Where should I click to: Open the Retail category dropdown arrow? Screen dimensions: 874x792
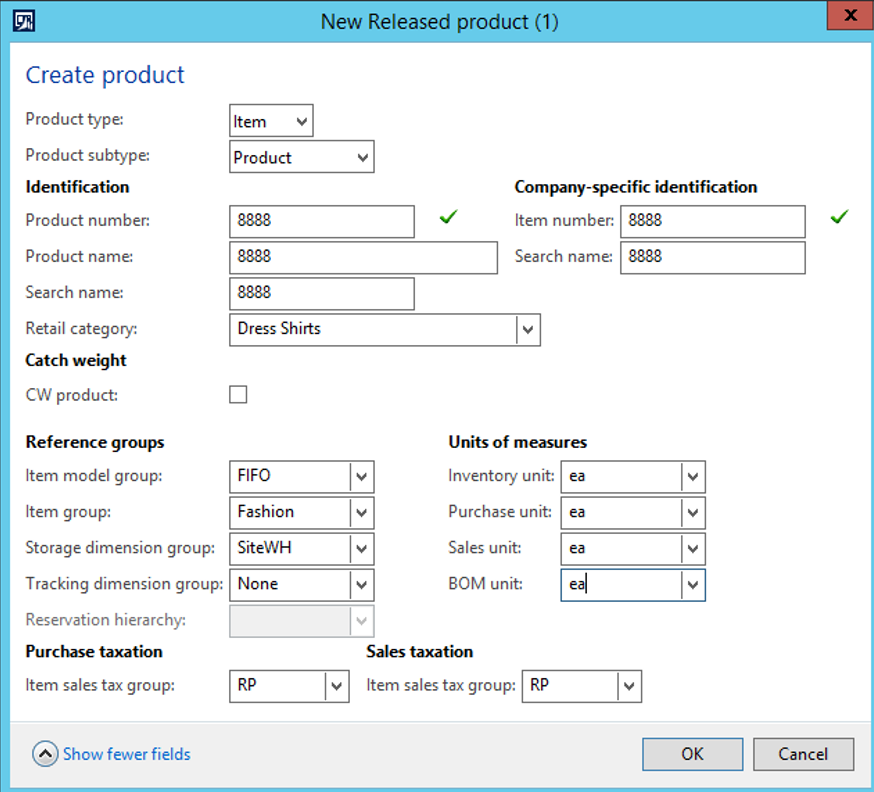[x=528, y=329]
